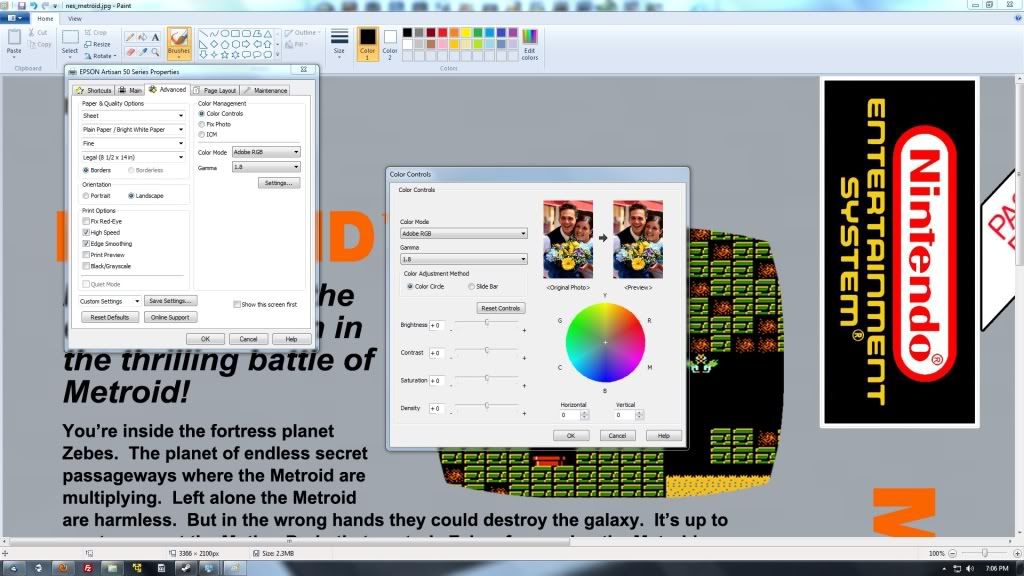Click the Paste icon in Clipboard group

pyautogui.click(x=14, y=39)
